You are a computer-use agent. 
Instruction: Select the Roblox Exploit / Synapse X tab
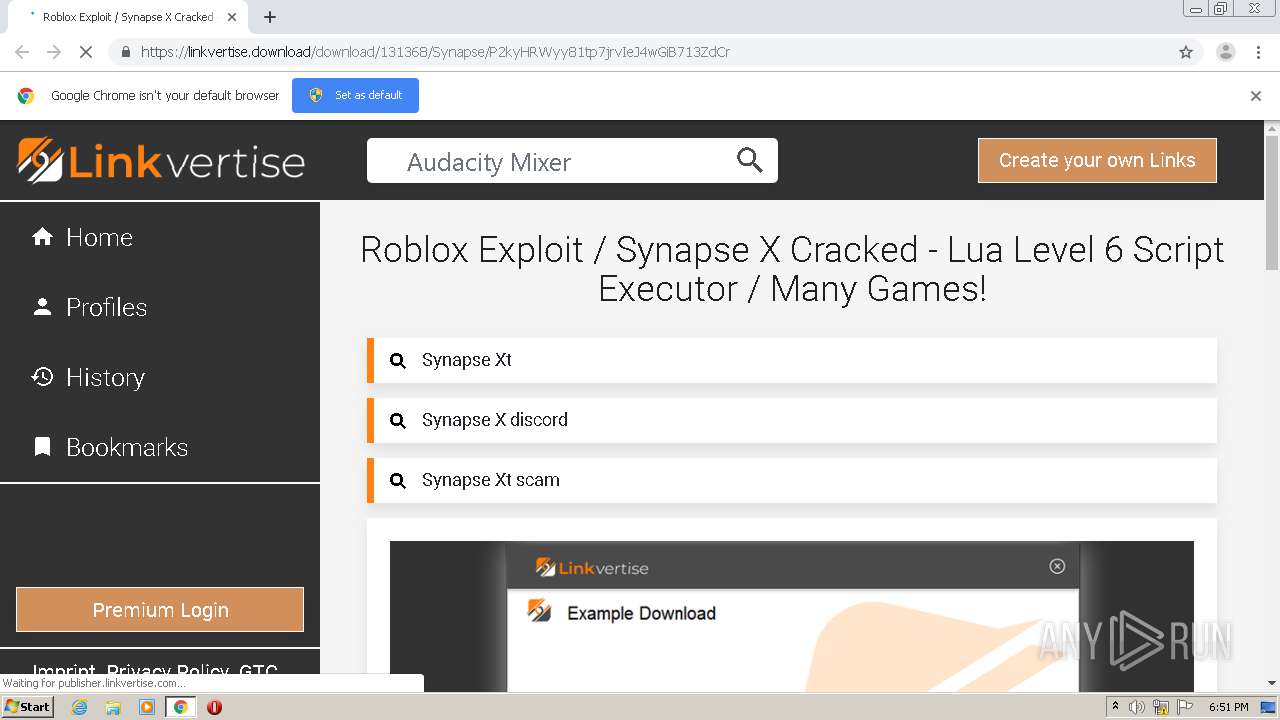(x=128, y=17)
